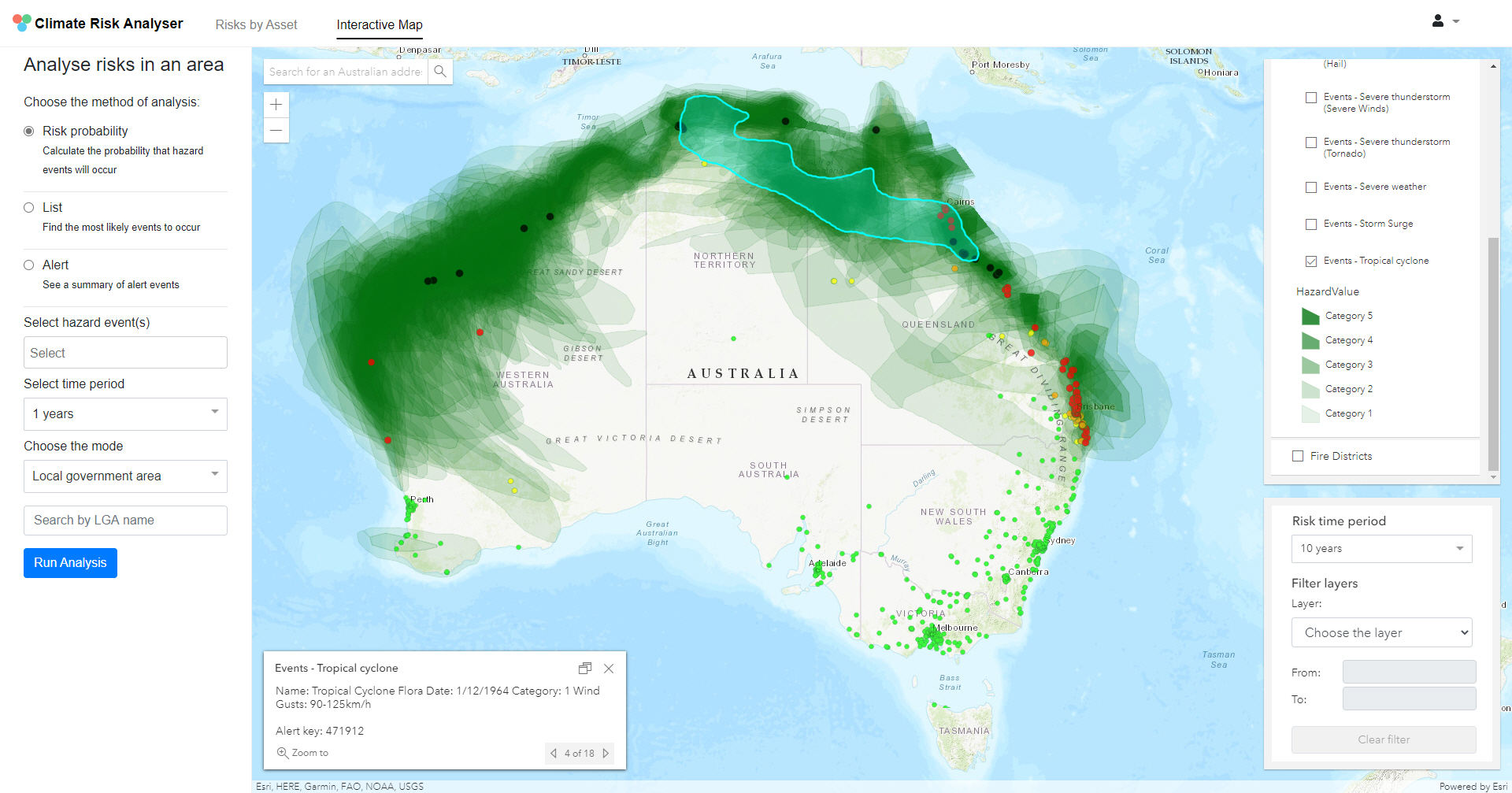Click the Clear filter button

tap(1384, 739)
